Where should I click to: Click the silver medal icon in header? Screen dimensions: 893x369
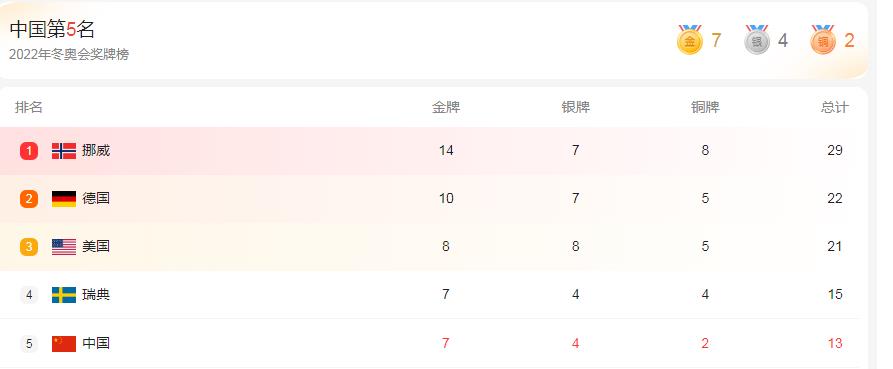tap(757, 40)
